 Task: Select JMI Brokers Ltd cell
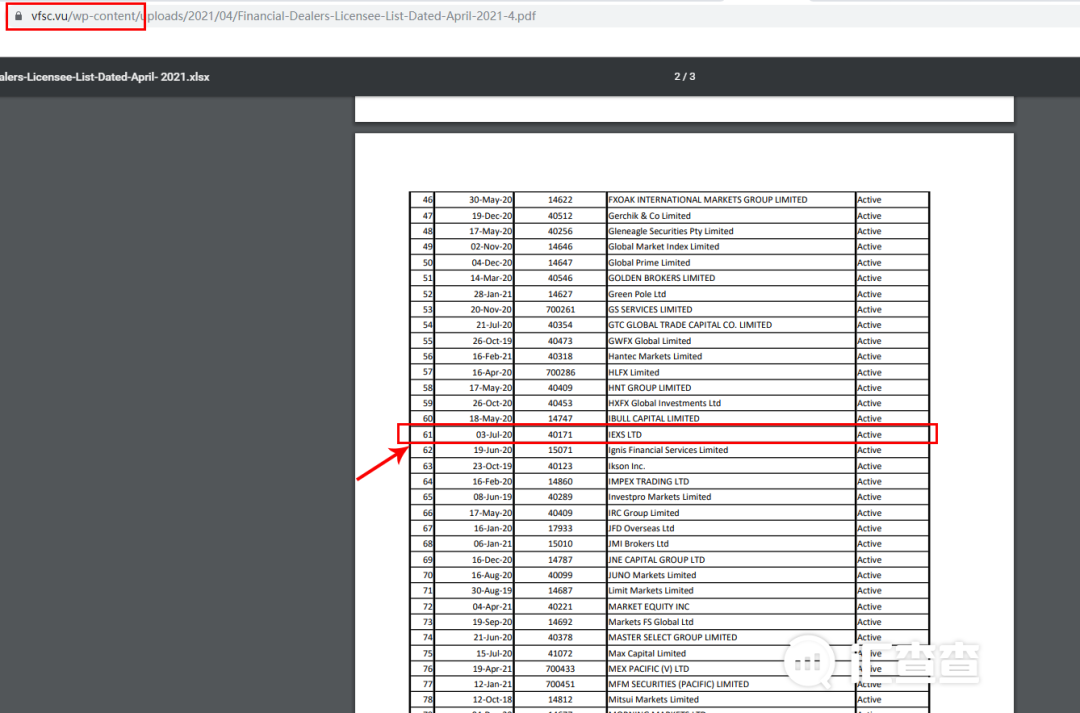point(731,544)
